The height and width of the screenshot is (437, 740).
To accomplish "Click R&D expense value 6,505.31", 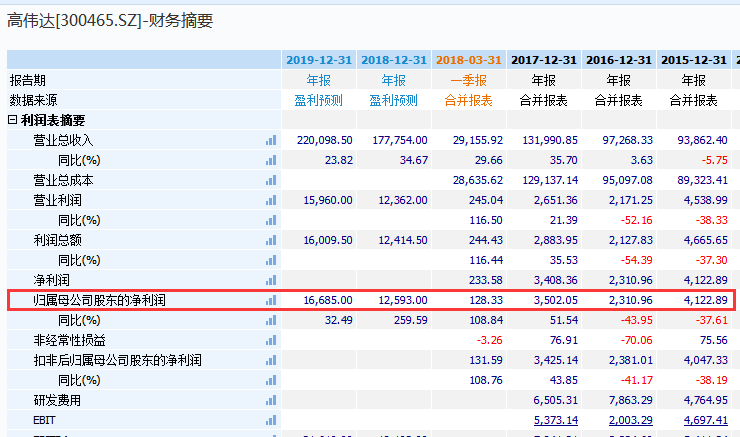I will coord(555,400).
